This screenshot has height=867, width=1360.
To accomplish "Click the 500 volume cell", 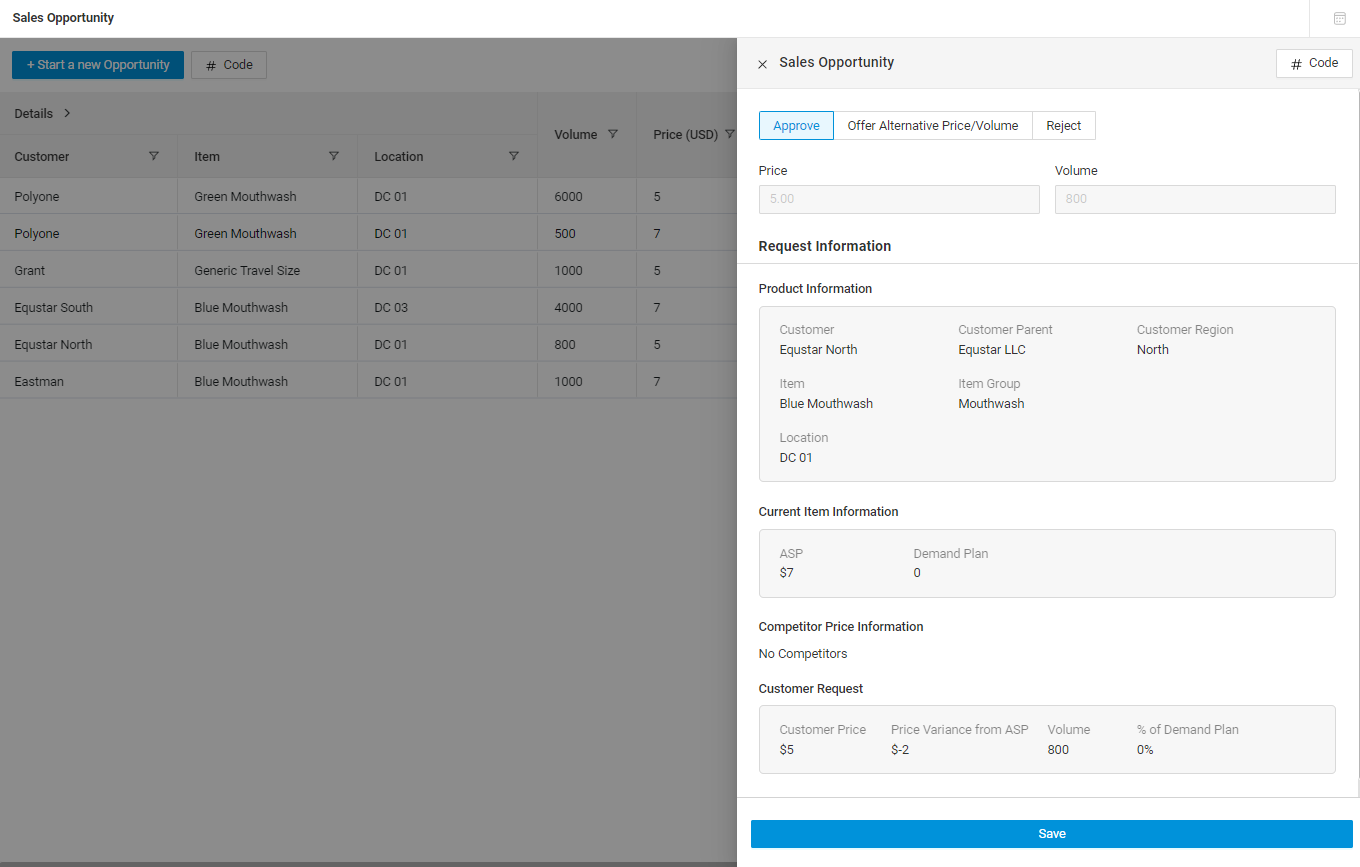I will [x=587, y=233].
